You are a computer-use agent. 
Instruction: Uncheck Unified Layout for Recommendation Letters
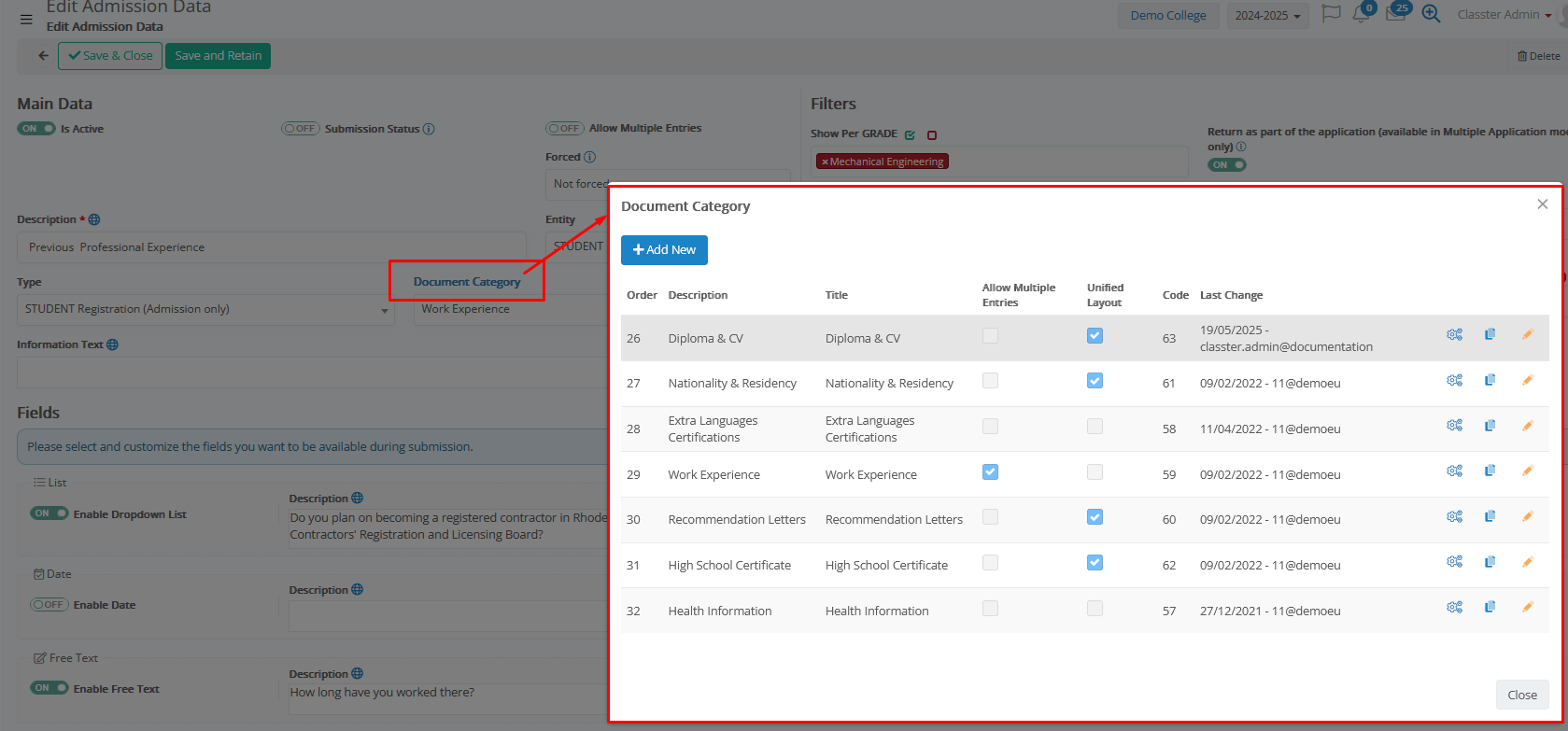[x=1095, y=517]
